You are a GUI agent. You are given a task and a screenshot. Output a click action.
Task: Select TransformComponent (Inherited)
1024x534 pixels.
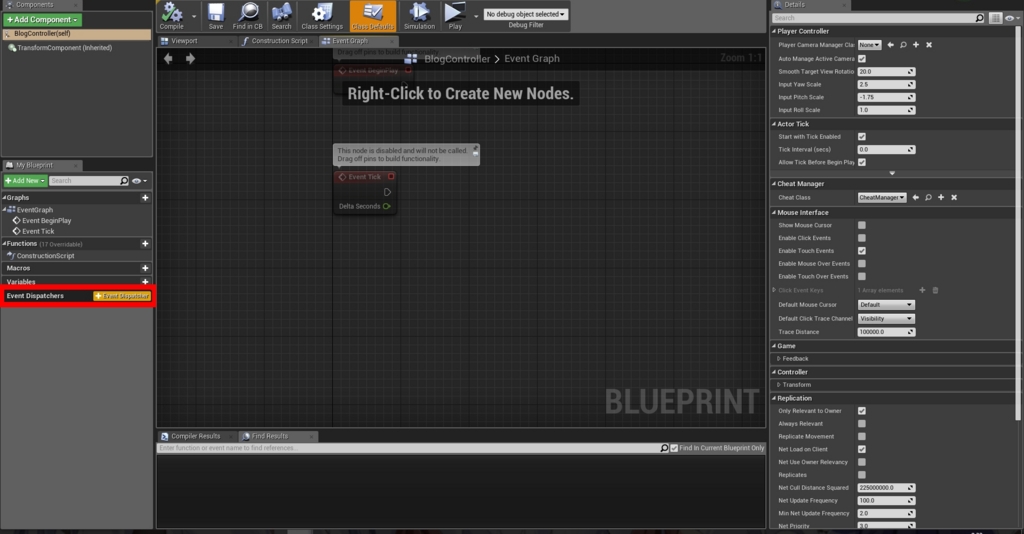point(64,48)
